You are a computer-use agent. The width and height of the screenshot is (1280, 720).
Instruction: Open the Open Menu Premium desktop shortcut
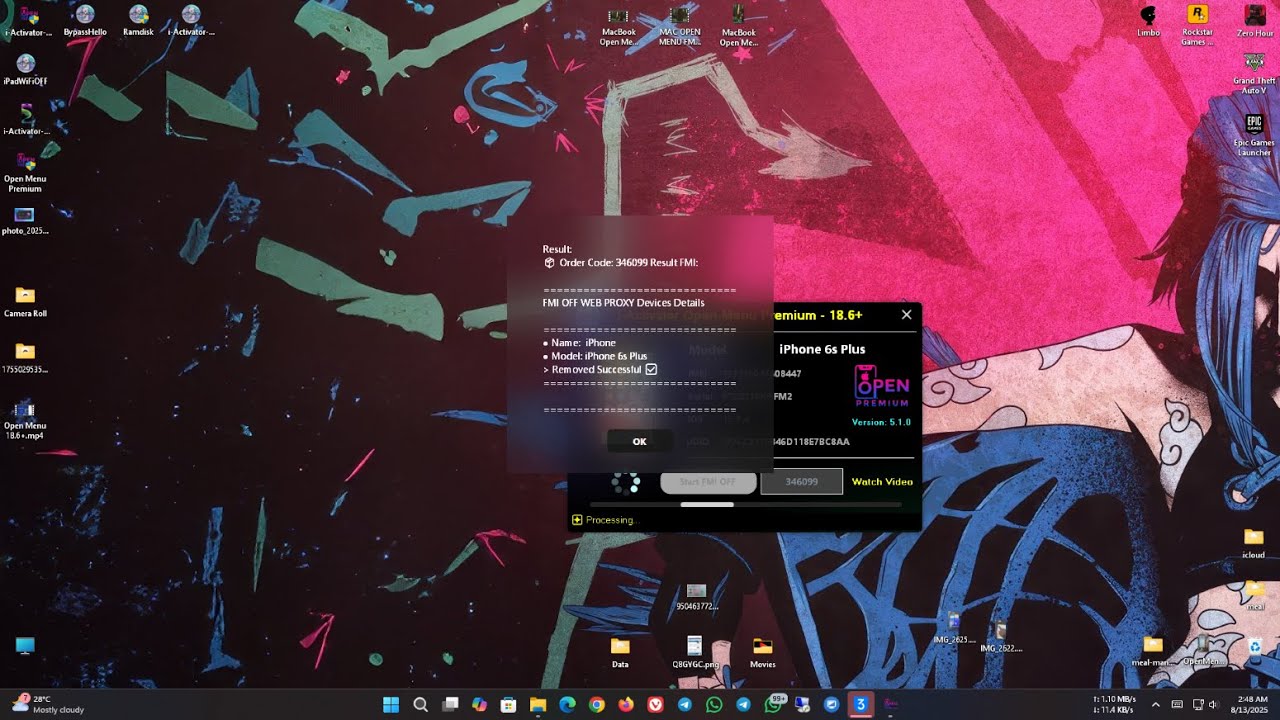point(26,172)
